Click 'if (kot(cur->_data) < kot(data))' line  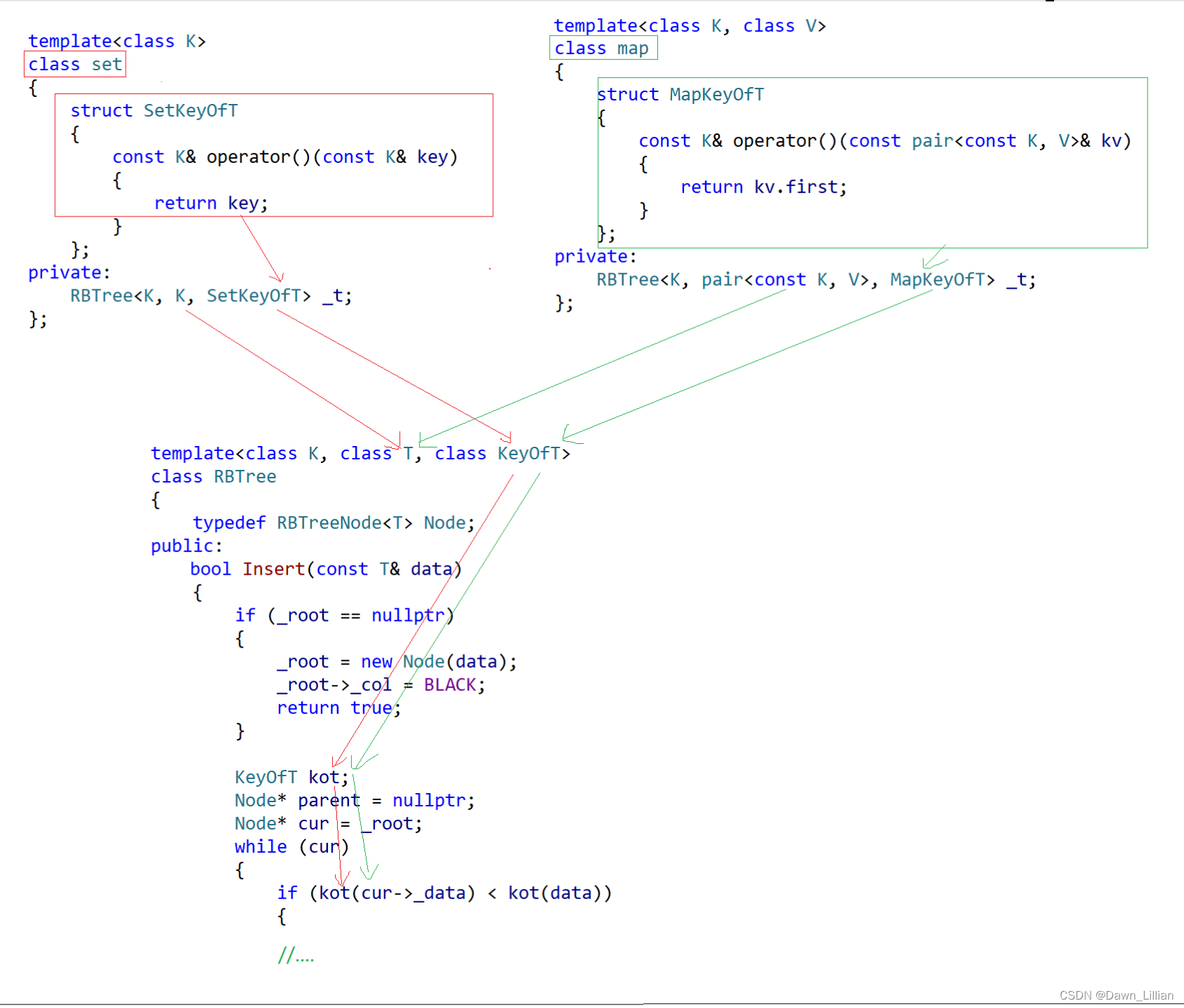click(x=445, y=894)
